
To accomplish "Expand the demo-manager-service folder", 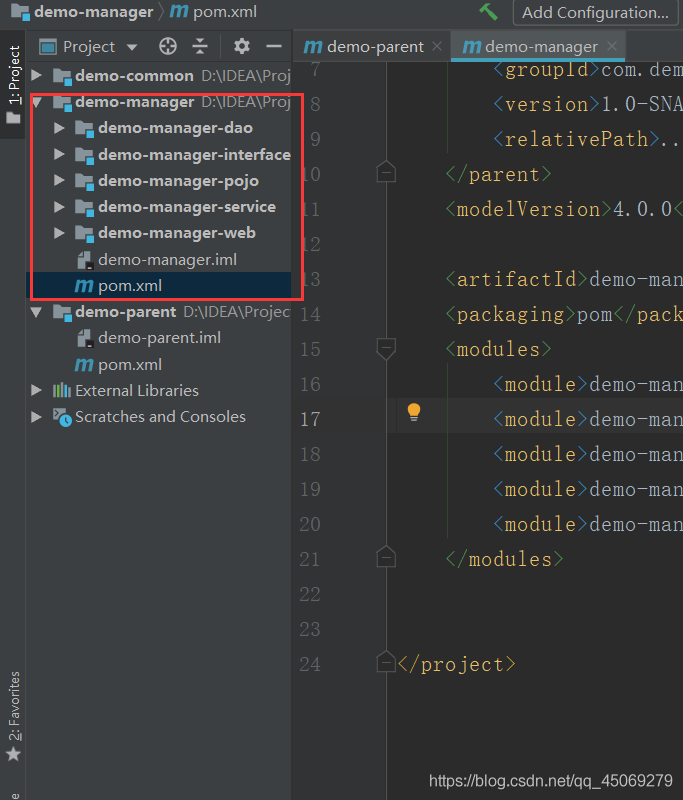I will 59,207.
